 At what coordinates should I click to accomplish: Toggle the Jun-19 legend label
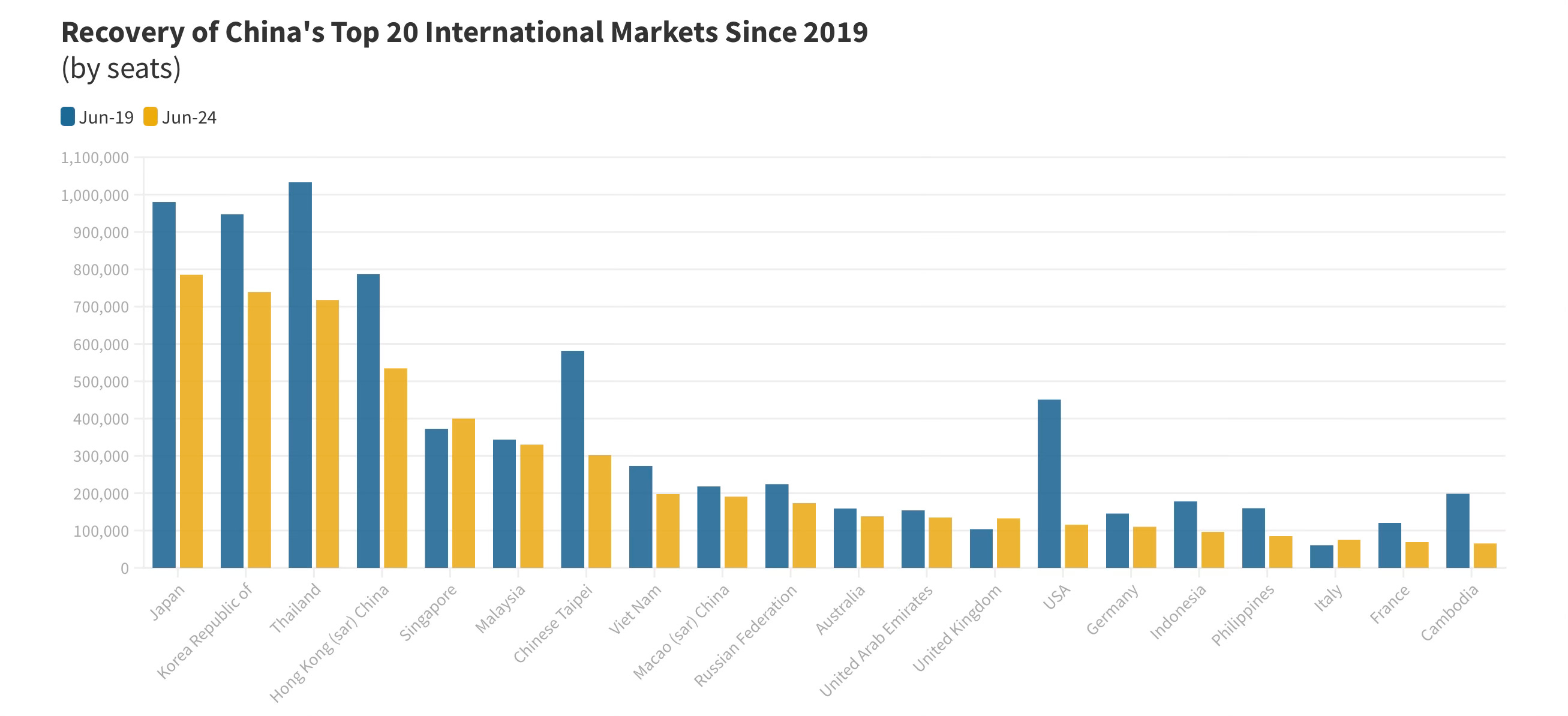[x=106, y=118]
